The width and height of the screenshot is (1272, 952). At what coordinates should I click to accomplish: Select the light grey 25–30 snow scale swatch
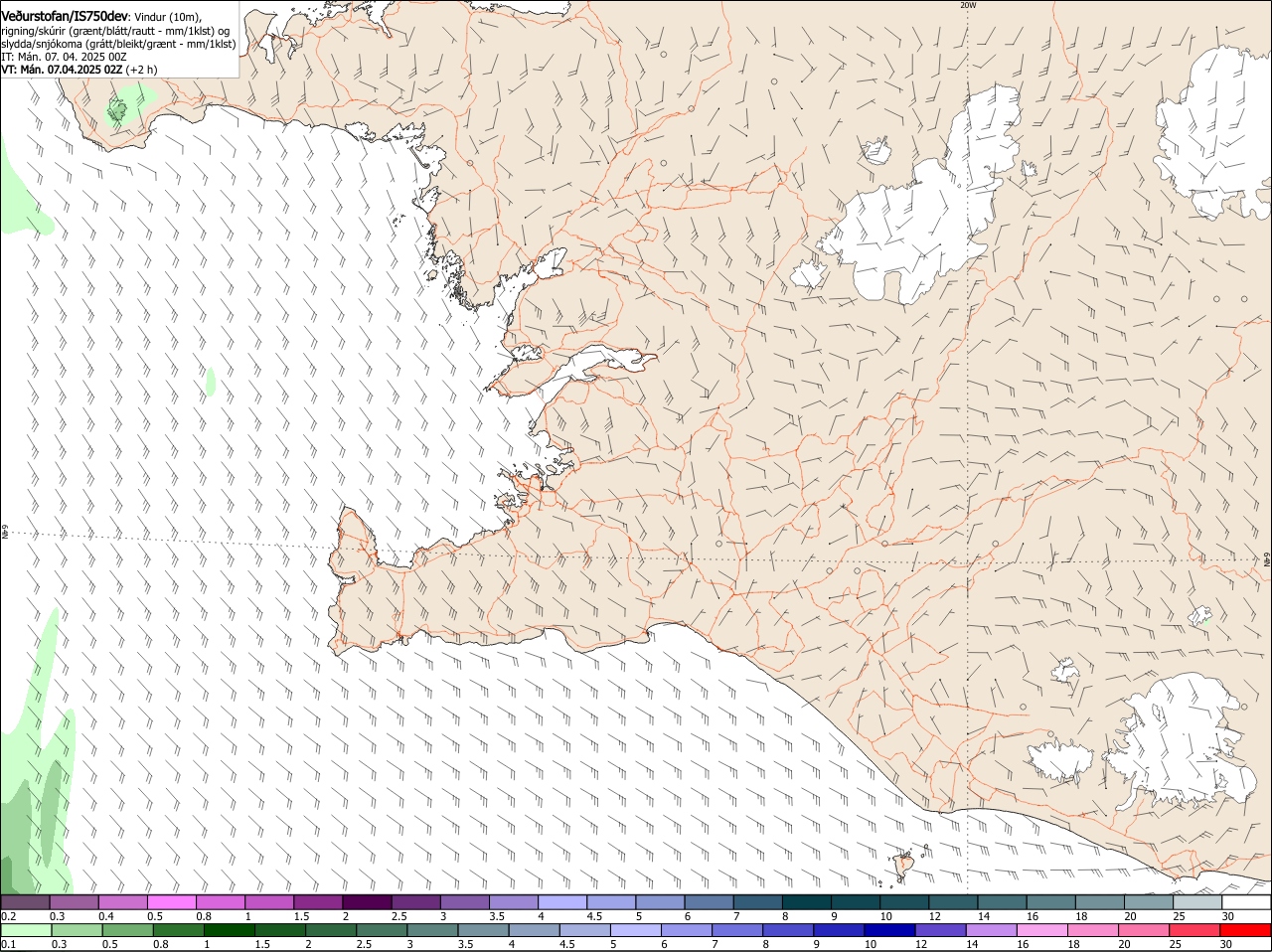(1198, 902)
